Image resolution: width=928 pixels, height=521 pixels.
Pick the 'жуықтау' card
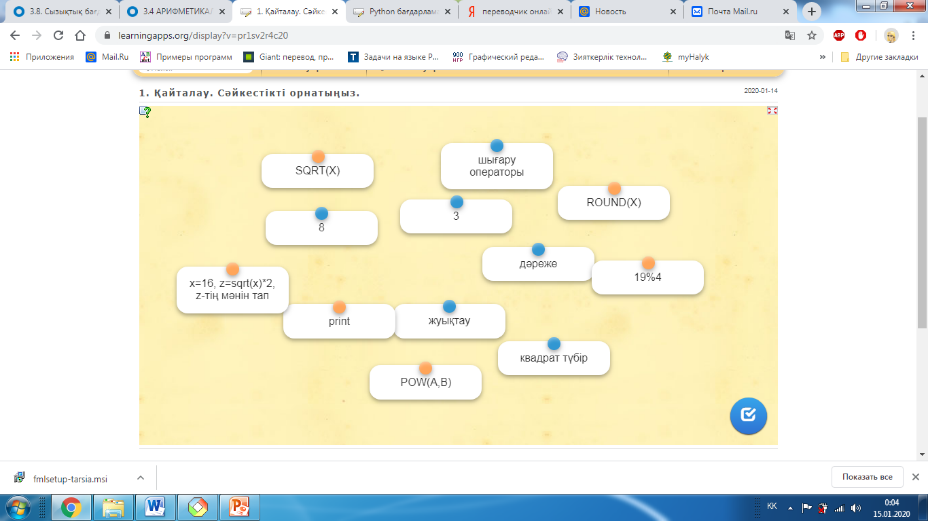coord(449,321)
